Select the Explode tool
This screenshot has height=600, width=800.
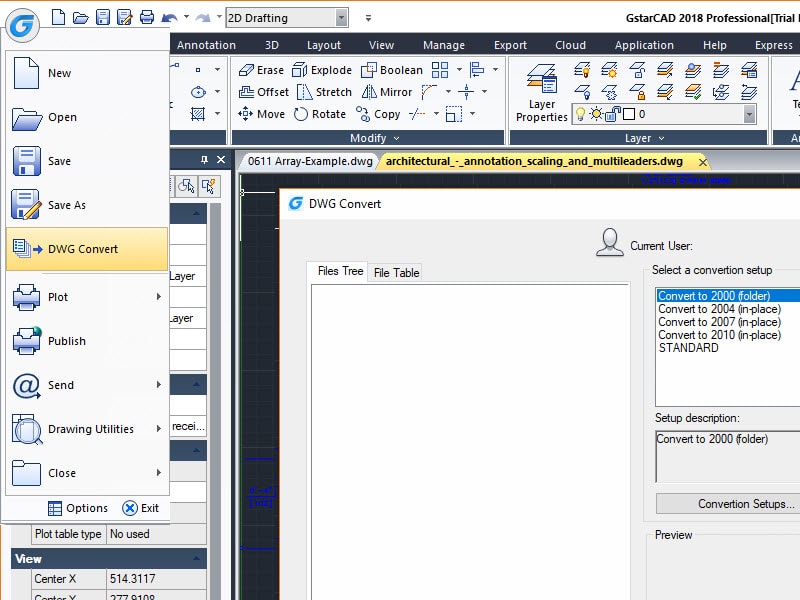[x=322, y=70]
